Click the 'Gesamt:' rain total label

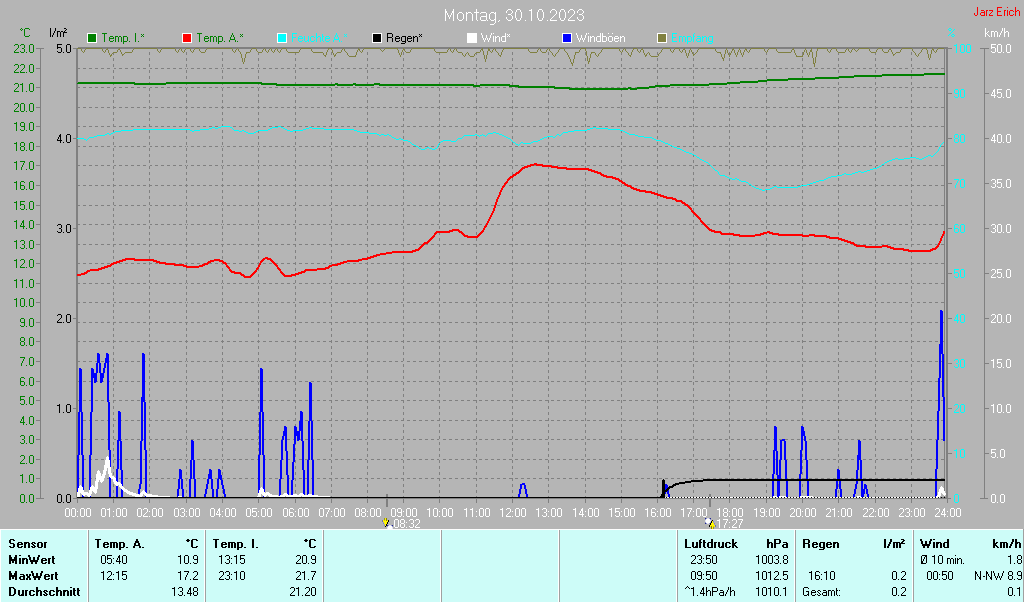pyautogui.click(x=822, y=592)
